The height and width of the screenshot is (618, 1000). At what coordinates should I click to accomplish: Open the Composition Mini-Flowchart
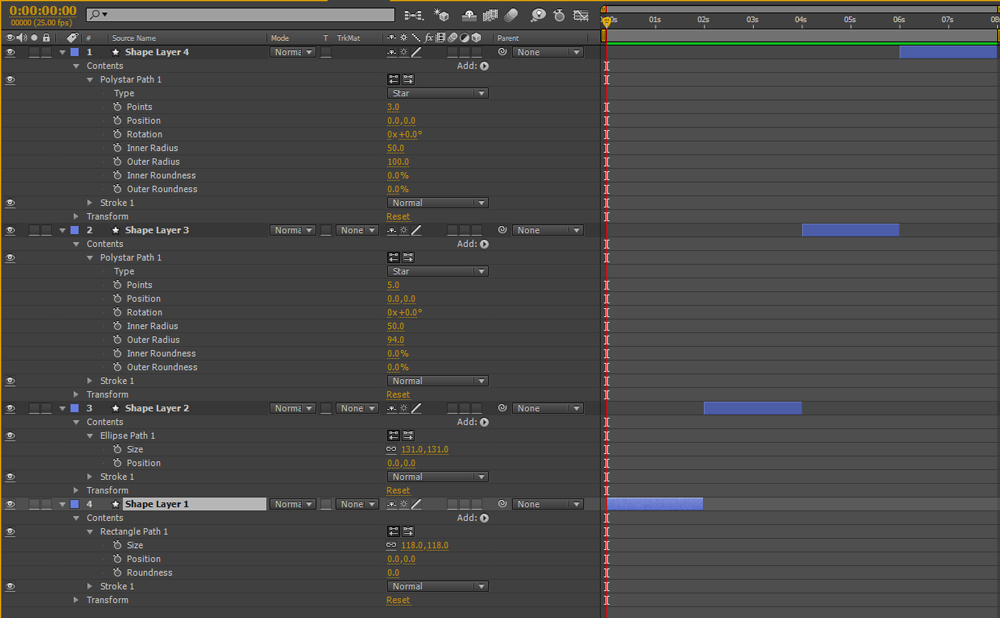coord(413,15)
